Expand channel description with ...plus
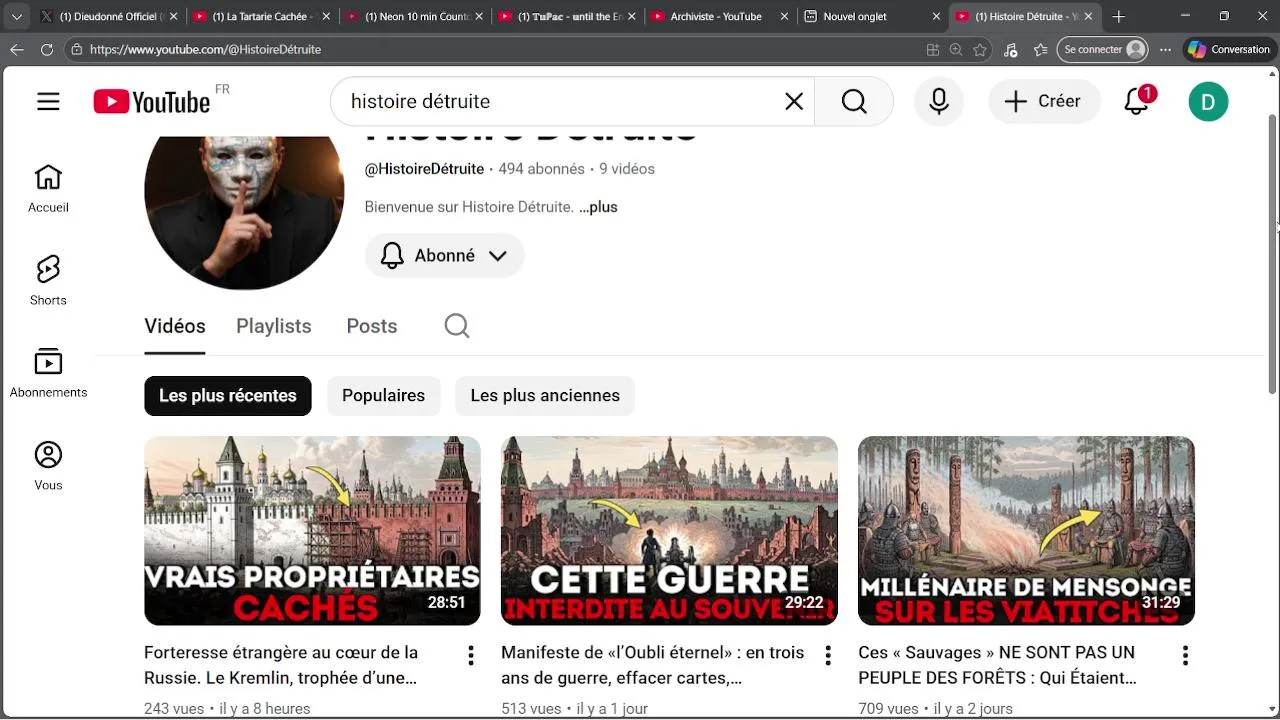The height and width of the screenshot is (720, 1280). 598,207
